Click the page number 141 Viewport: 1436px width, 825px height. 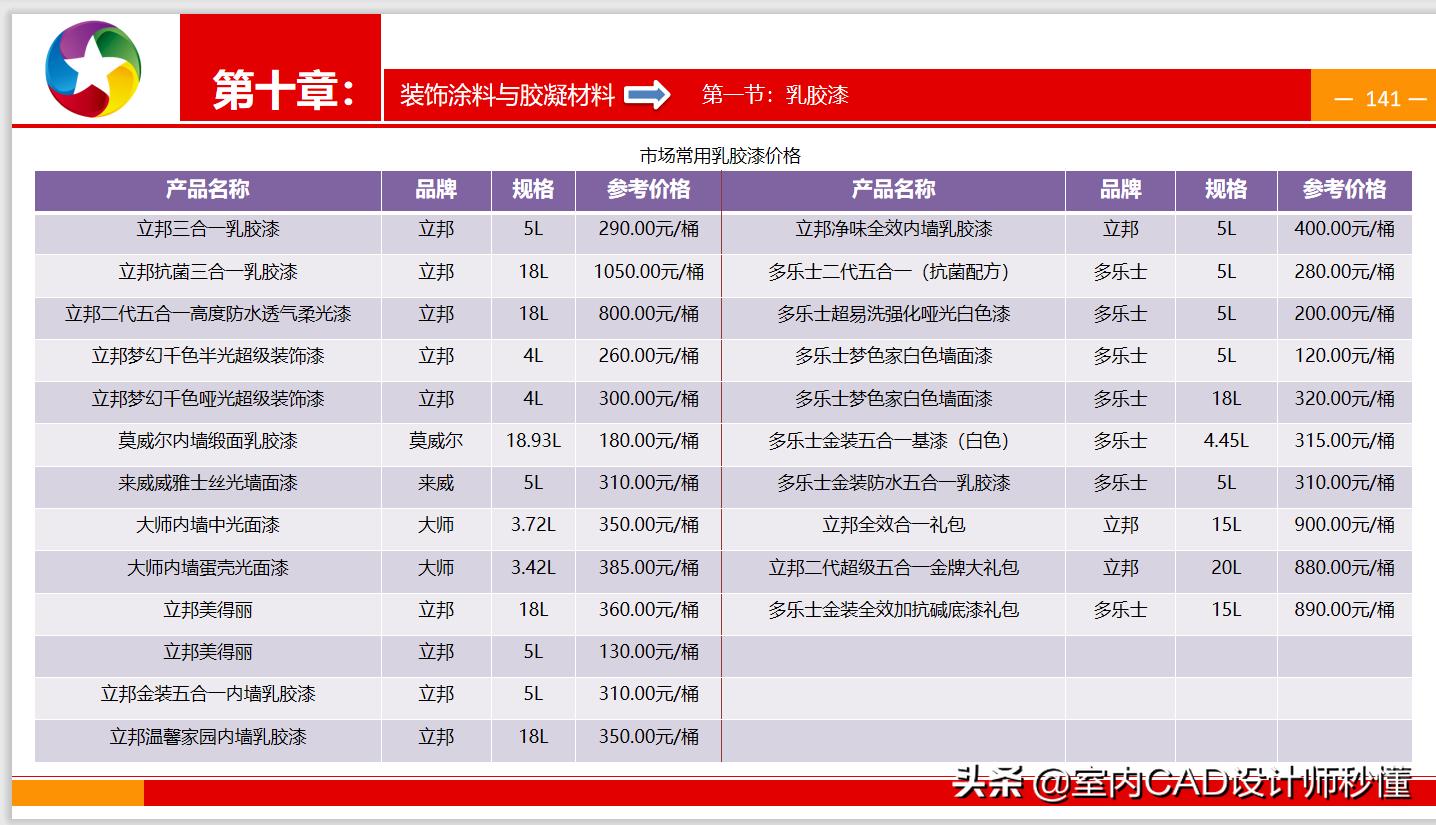(1382, 98)
